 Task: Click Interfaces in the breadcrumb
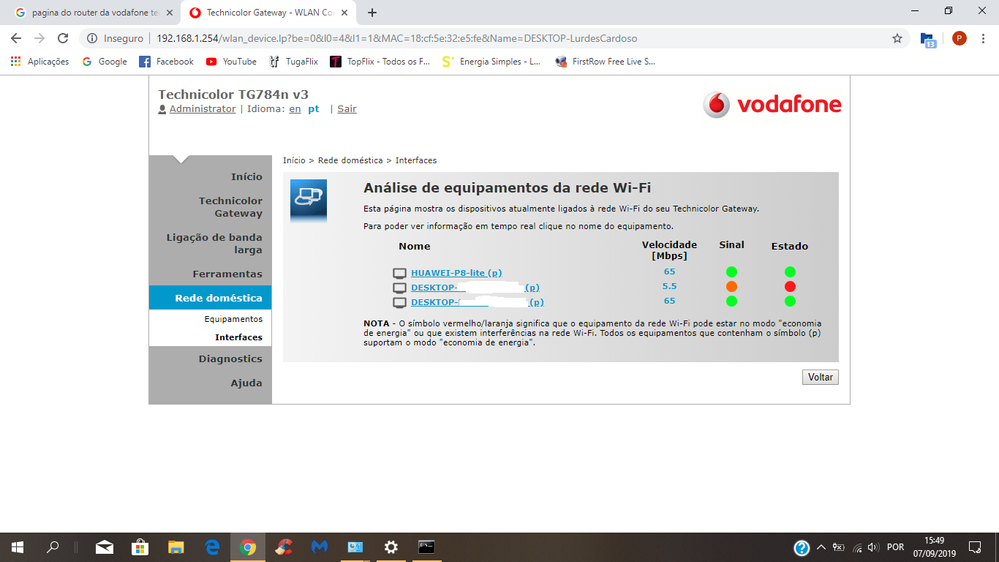coord(415,161)
